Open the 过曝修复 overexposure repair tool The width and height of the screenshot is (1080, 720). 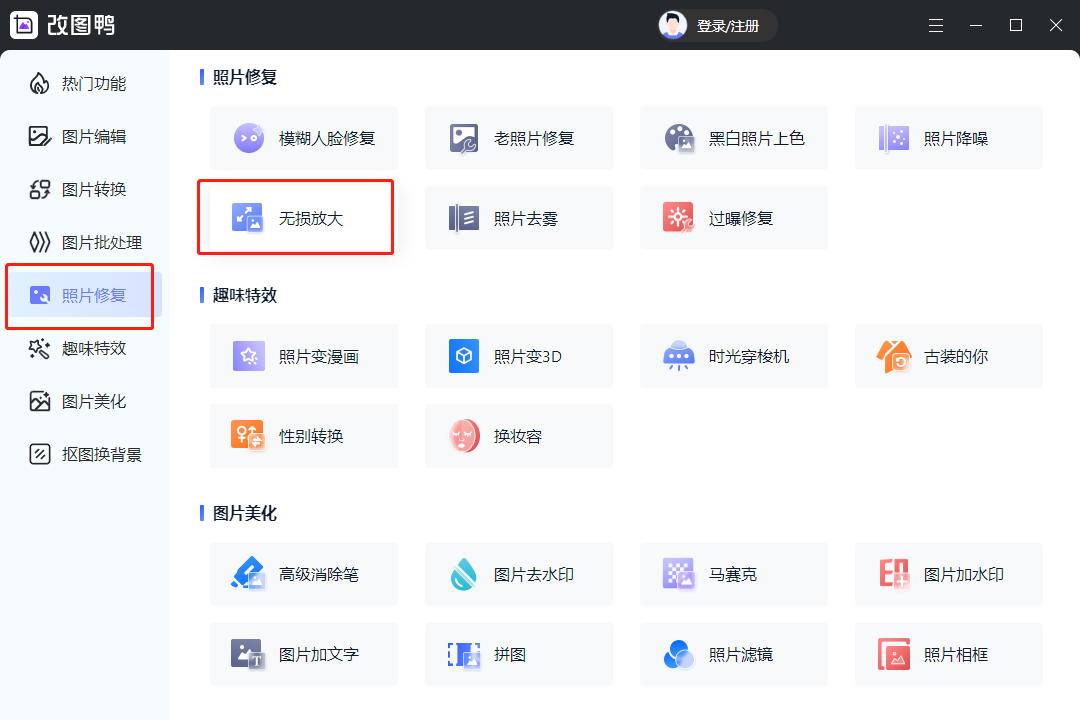coord(733,218)
